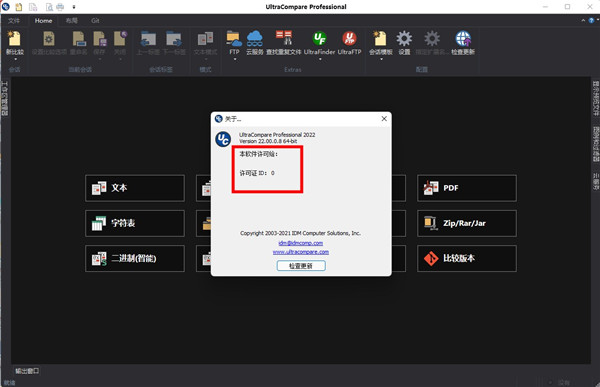Viewport: 600px width, 387px height.
Task: Click the quick access print icon
Action: click(x=60, y=7)
